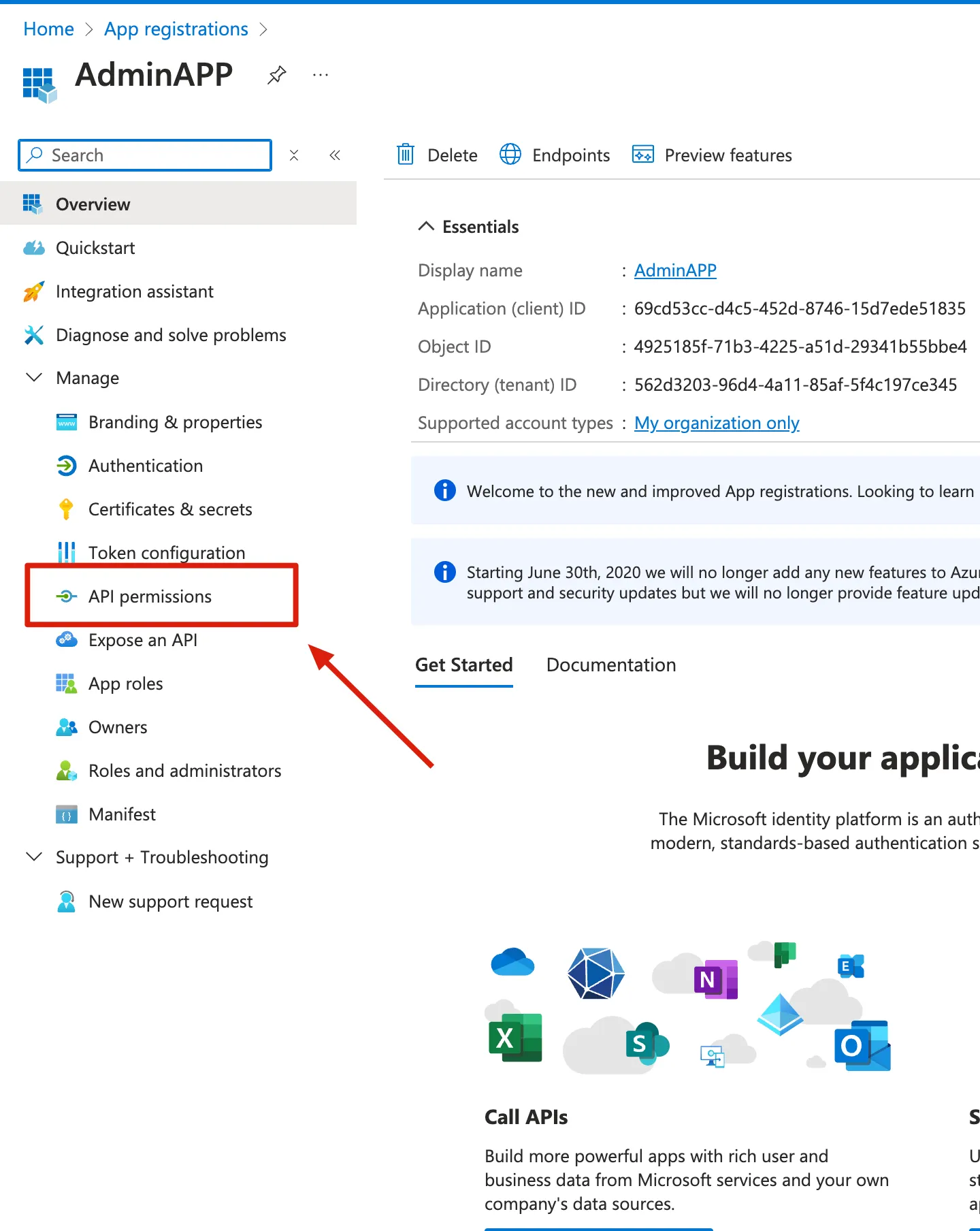
Task: Open Certificates & secrets key icon
Action: [66, 509]
